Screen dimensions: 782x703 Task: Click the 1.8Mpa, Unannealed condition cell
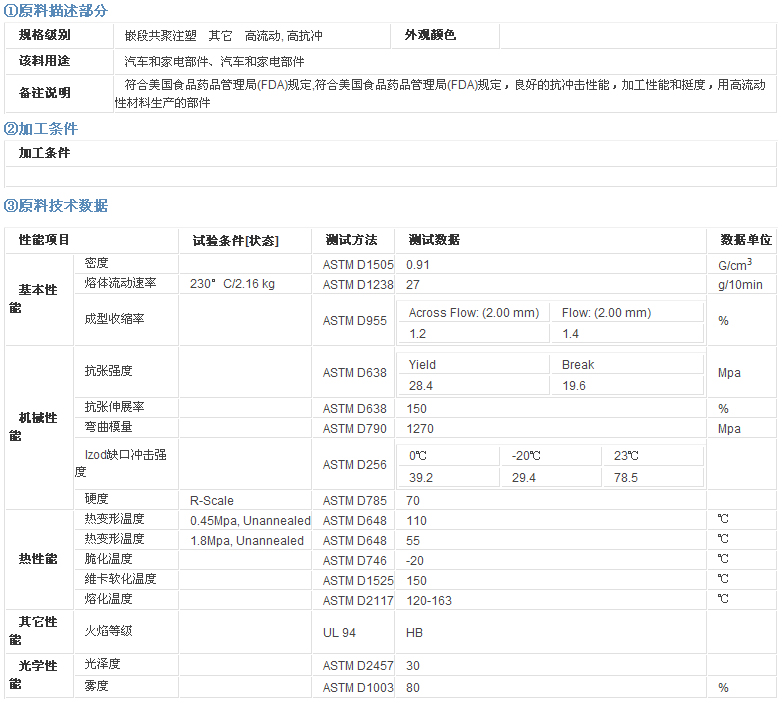[x=245, y=540]
